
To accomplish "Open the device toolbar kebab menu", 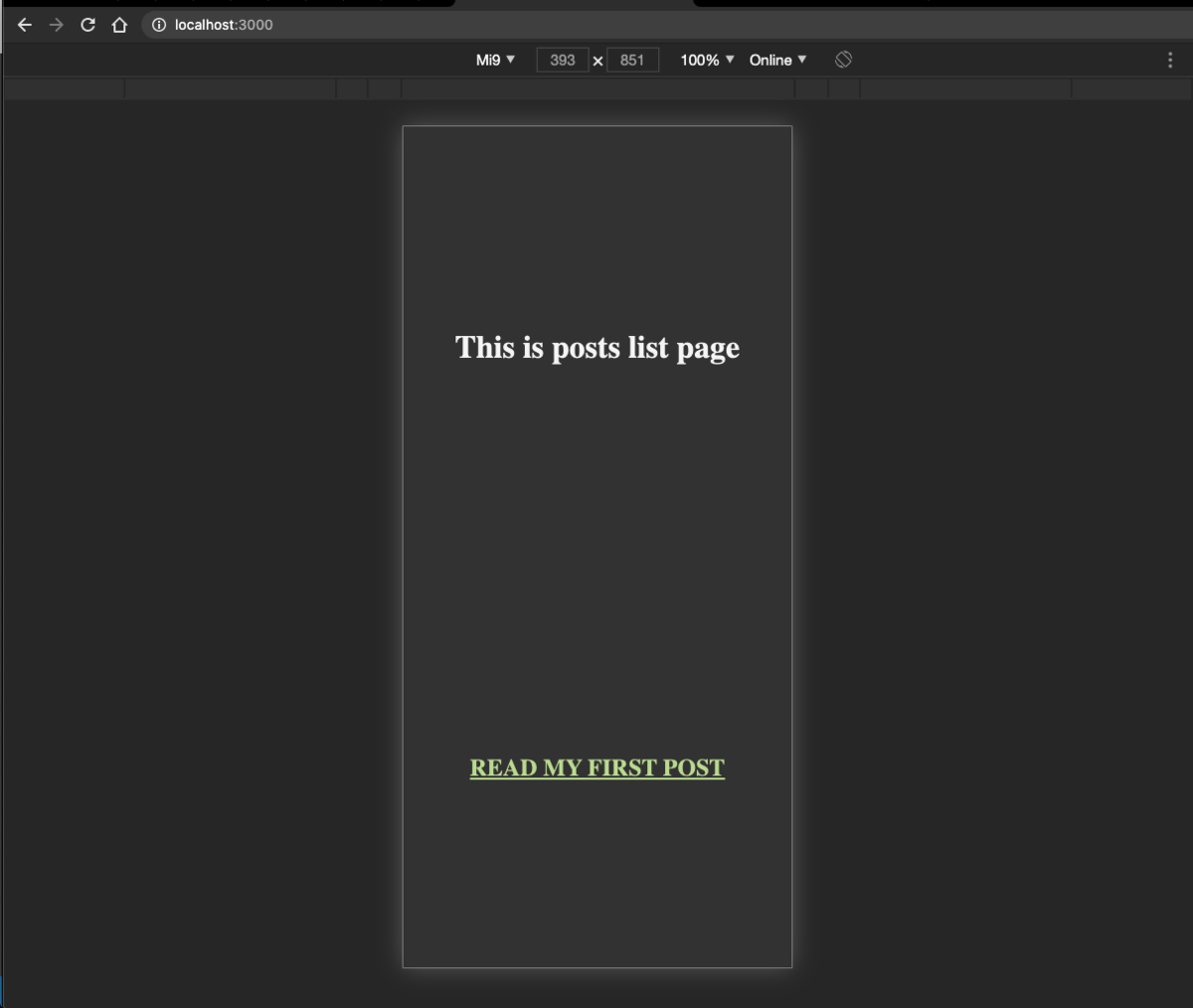I will point(1170,60).
